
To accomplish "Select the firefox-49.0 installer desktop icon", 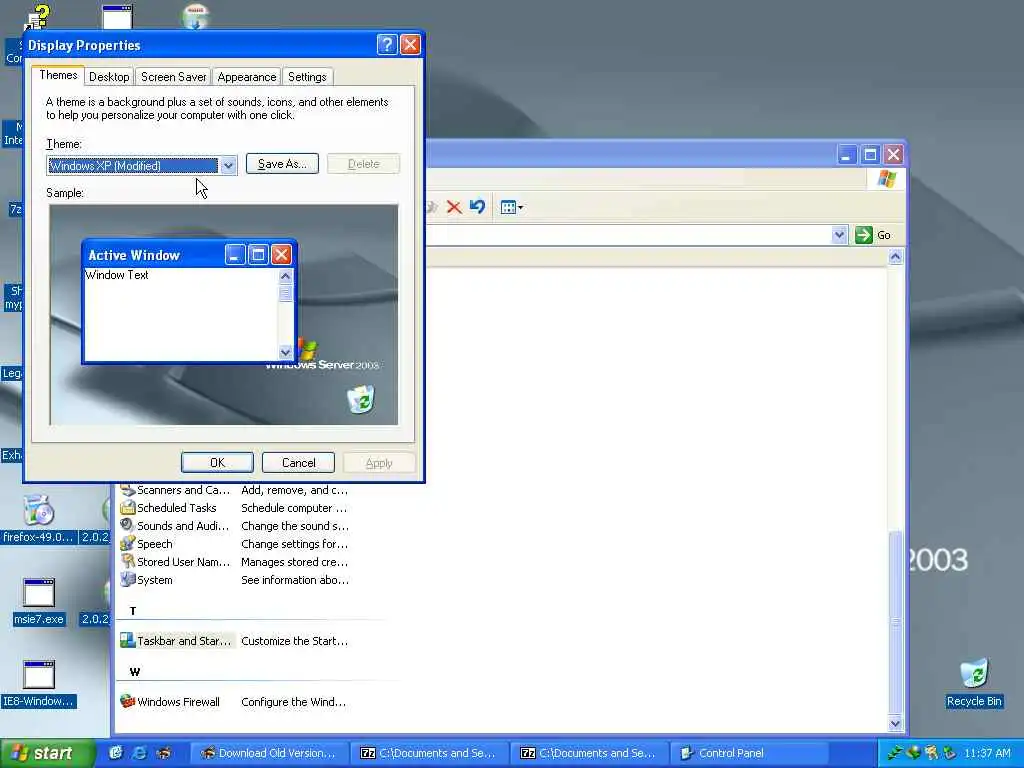I will [x=38, y=520].
